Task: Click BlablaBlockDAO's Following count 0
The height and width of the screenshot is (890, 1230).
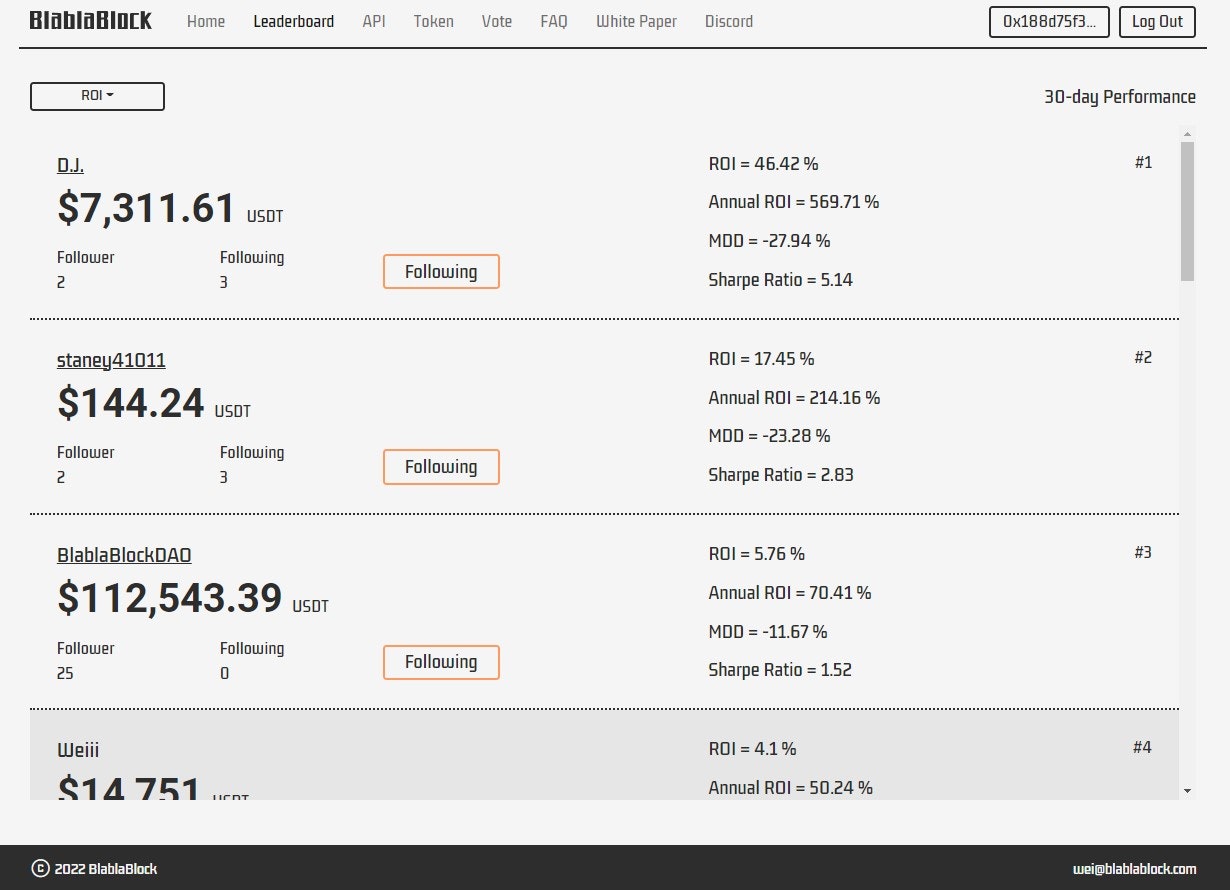Action: (x=224, y=673)
